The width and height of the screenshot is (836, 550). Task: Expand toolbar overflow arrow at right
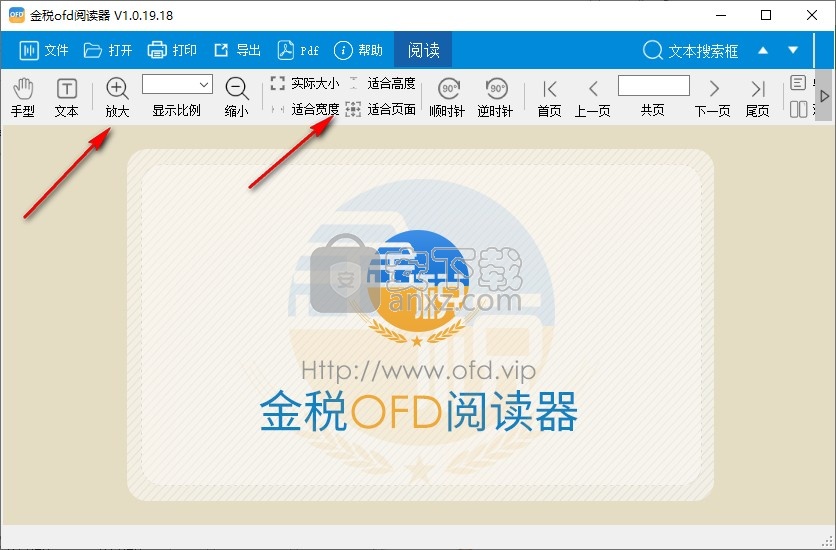824,96
